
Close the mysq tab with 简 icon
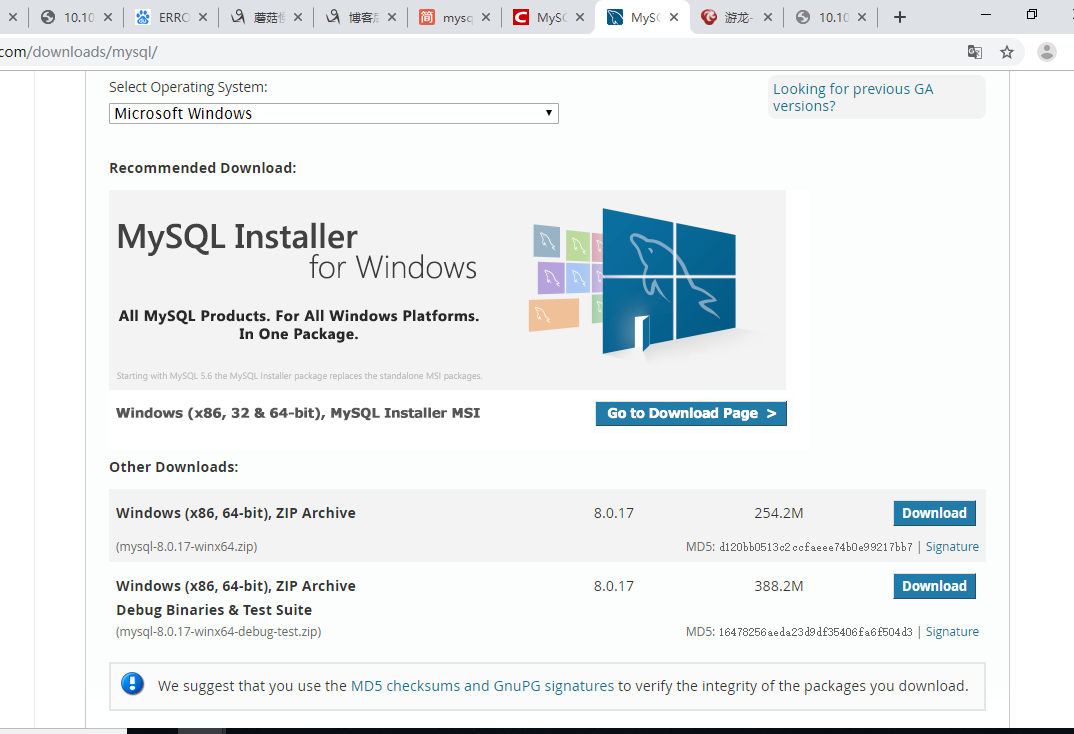tap(486, 17)
